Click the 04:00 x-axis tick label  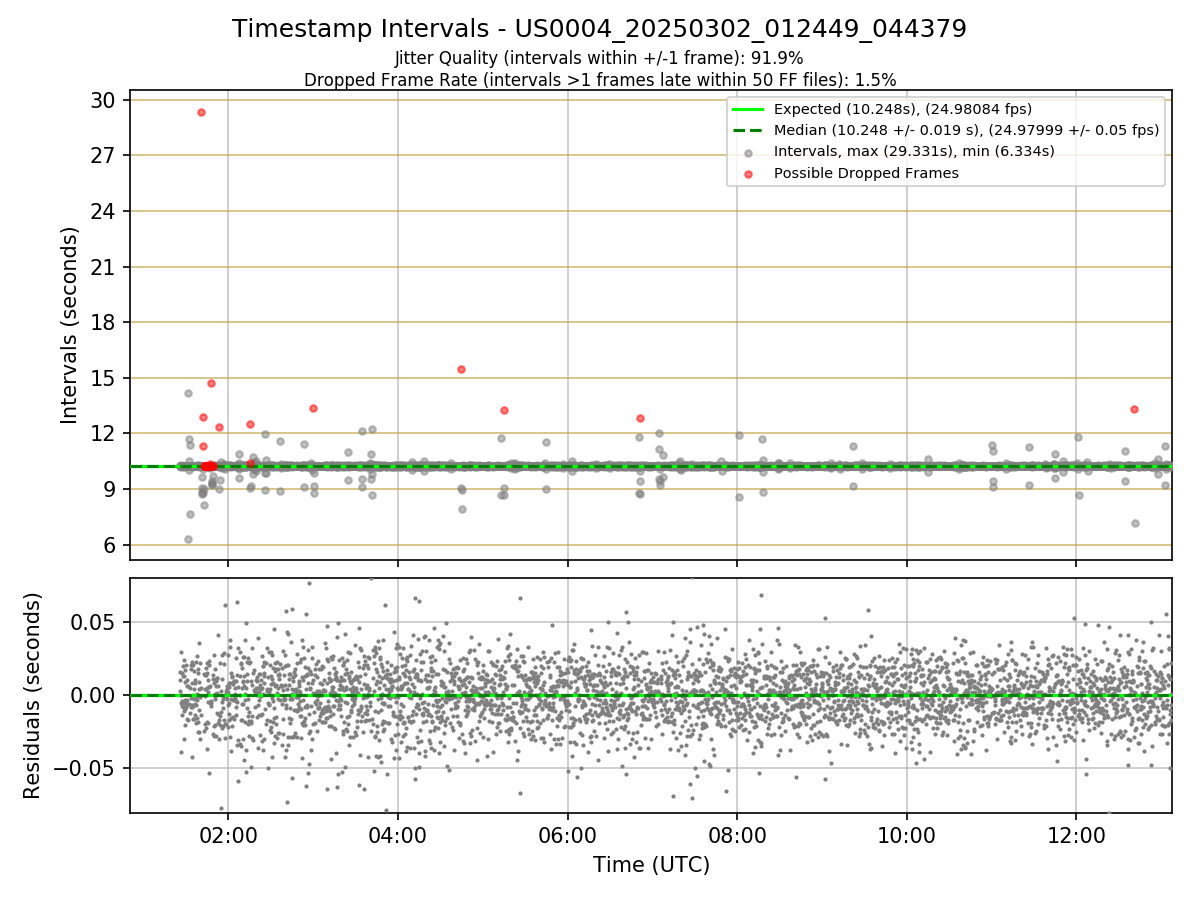pos(398,835)
